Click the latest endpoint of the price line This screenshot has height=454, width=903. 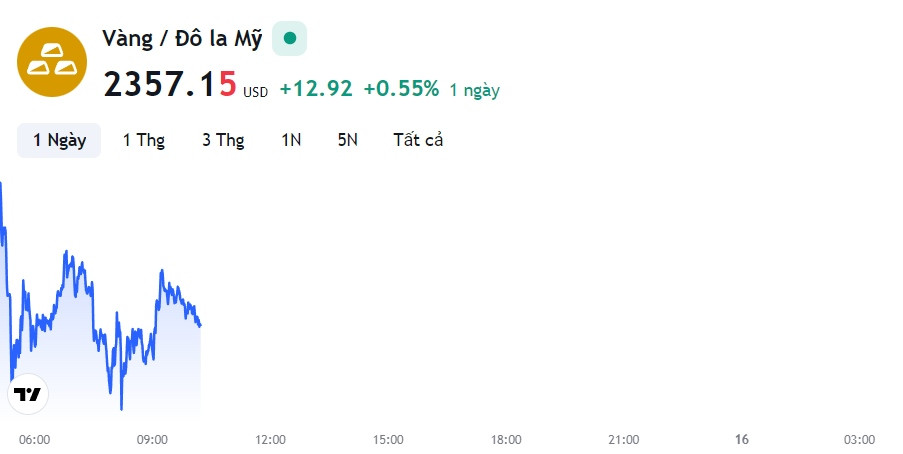coord(200,326)
